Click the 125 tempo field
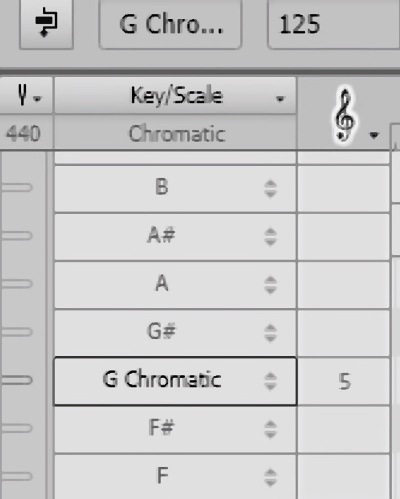400x499 pixels. pos(333,24)
